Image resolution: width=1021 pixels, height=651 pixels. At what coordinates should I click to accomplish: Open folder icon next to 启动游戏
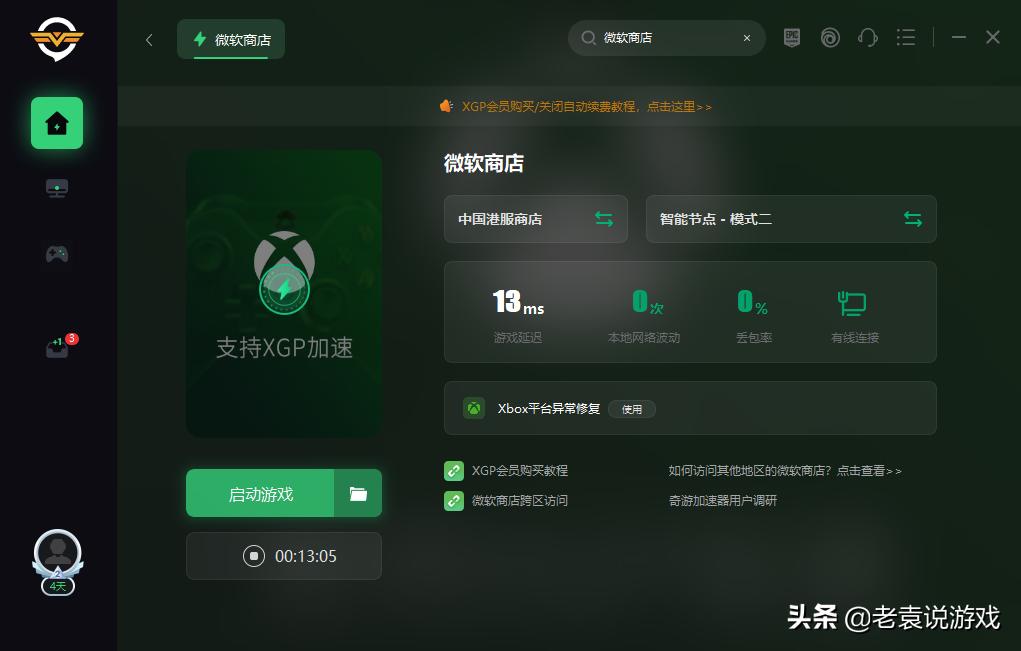357,493
